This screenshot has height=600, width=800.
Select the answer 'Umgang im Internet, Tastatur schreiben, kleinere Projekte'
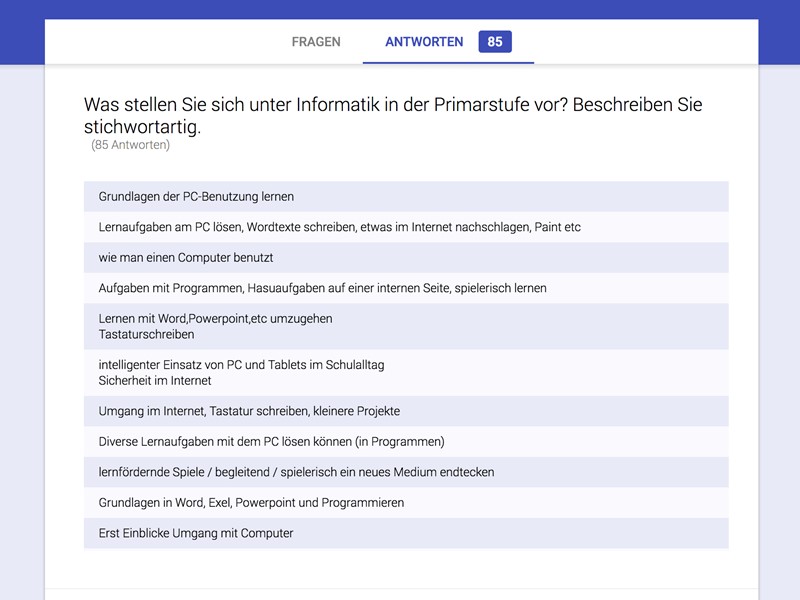tap(250, 410)
